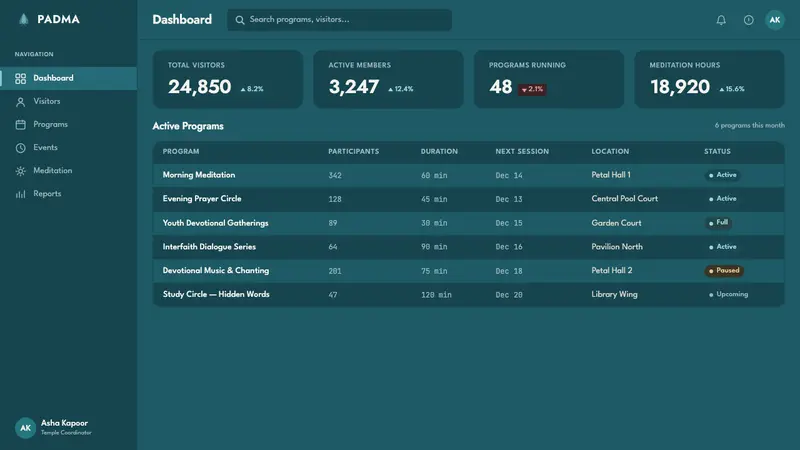Click the info circle icon in header
Image resolution: width=800 pixels, height=450 pixels.
pyautogui.click(x=748, y=20)
